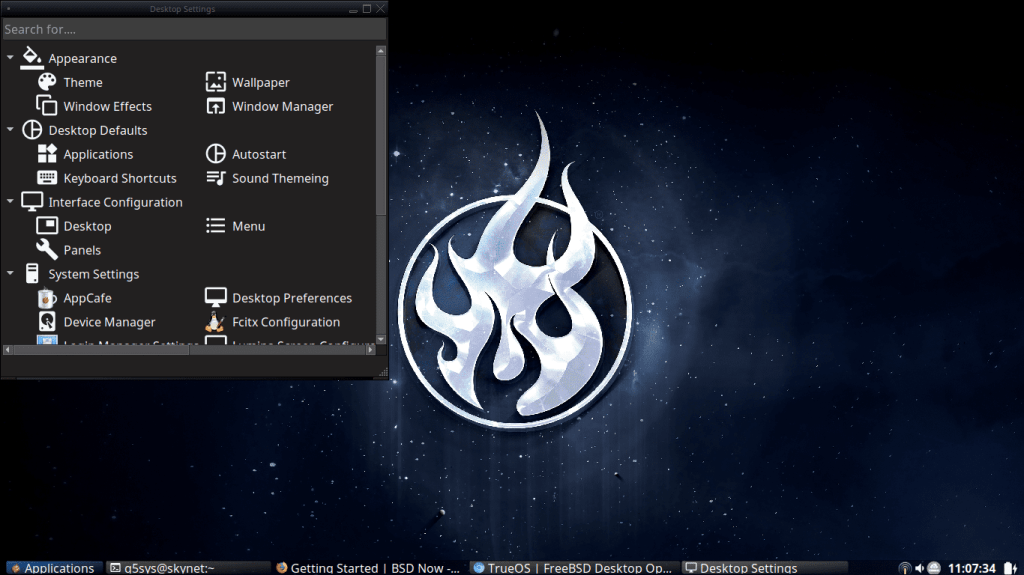Click the horizontal scrollbar left arrow
The image size is (1024, 575).
pos(7,350)
